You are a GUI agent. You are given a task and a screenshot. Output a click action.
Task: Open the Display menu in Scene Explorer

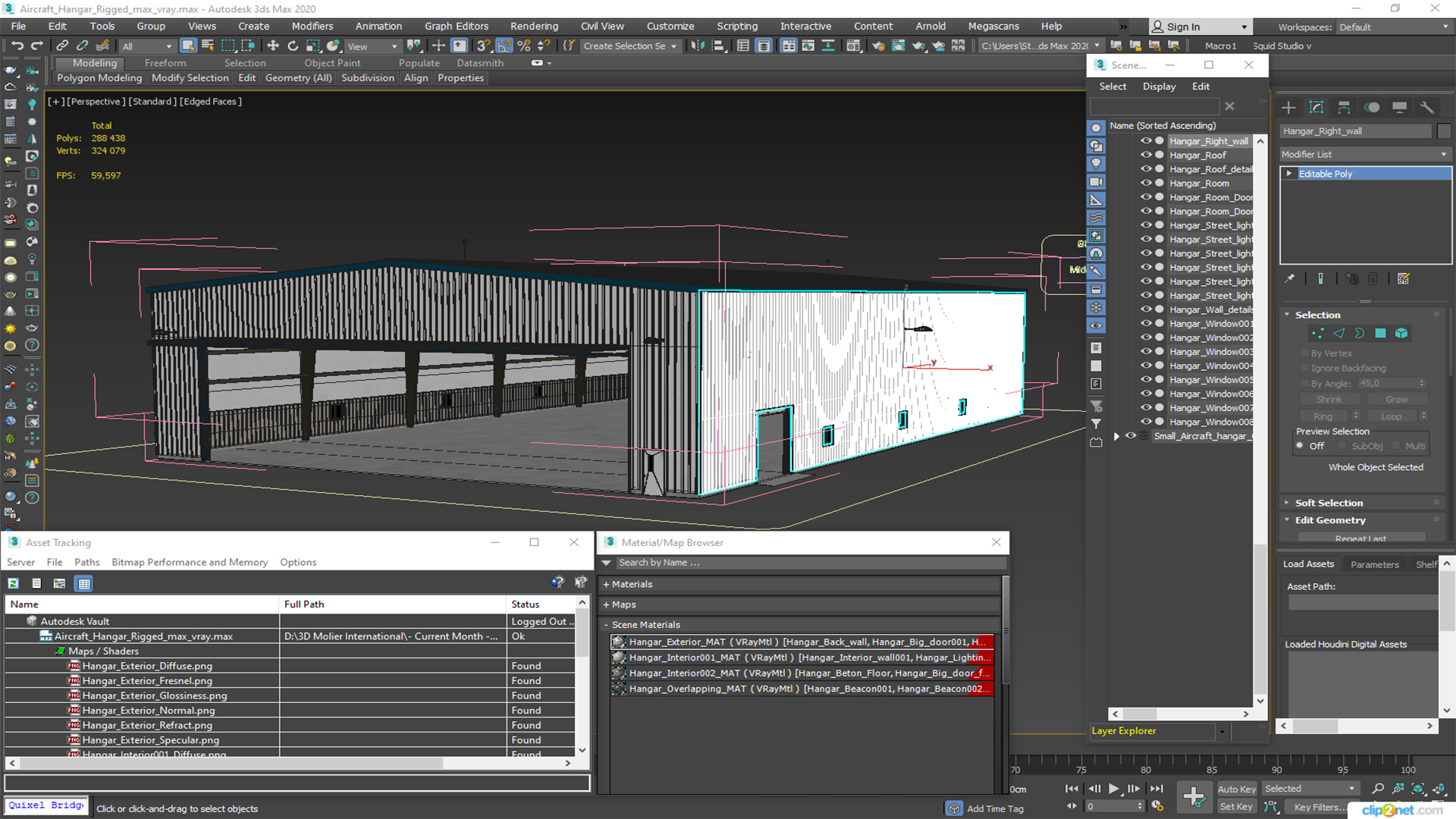(x=1159, y=86)
